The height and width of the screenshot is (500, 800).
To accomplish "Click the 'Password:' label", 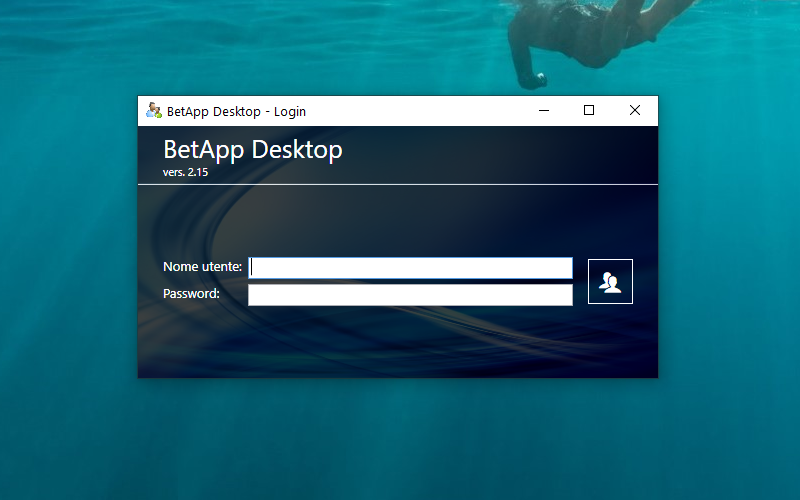I will [x=191, y=294].
